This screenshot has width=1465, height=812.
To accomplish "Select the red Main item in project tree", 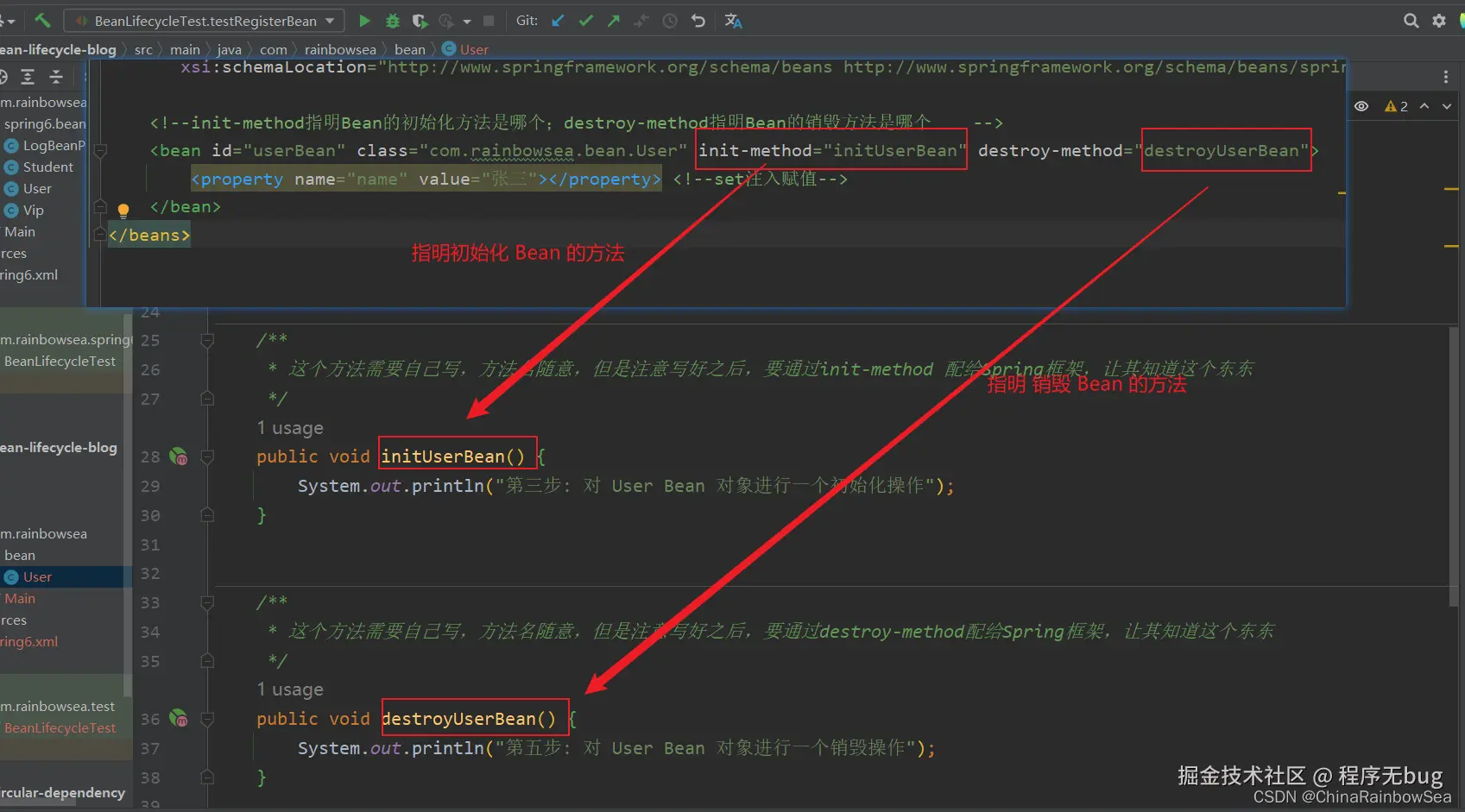I will [x=20, y=598].
